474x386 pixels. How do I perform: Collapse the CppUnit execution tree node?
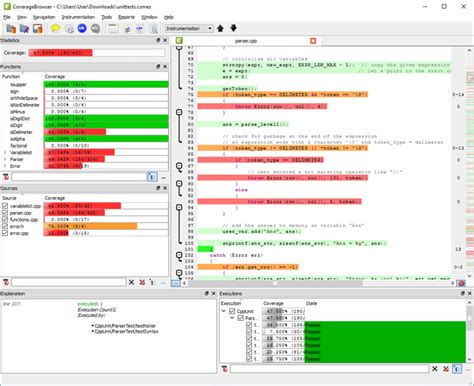[224, 311]
